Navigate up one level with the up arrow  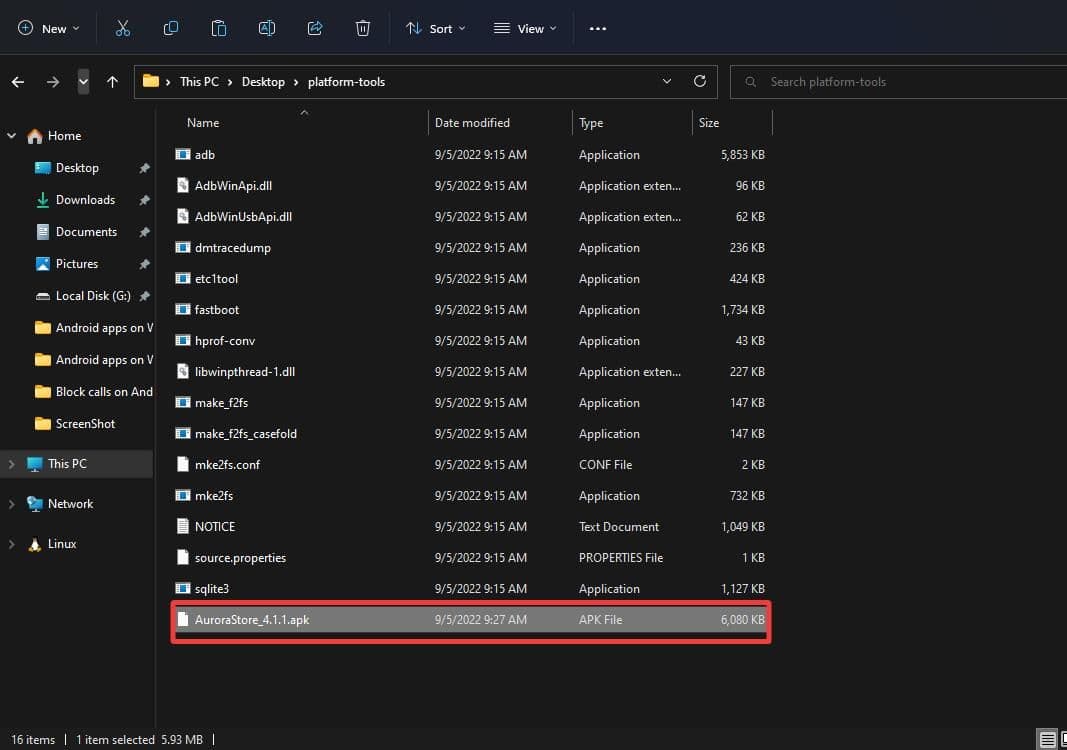[x=111, y=81]
